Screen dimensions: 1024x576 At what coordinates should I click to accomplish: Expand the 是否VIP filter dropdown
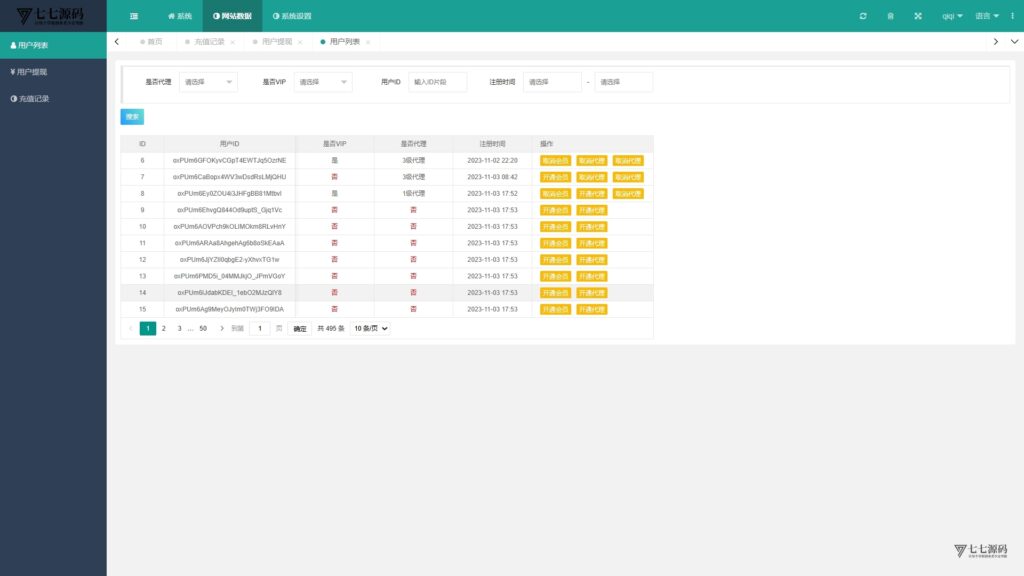point(323,82)
